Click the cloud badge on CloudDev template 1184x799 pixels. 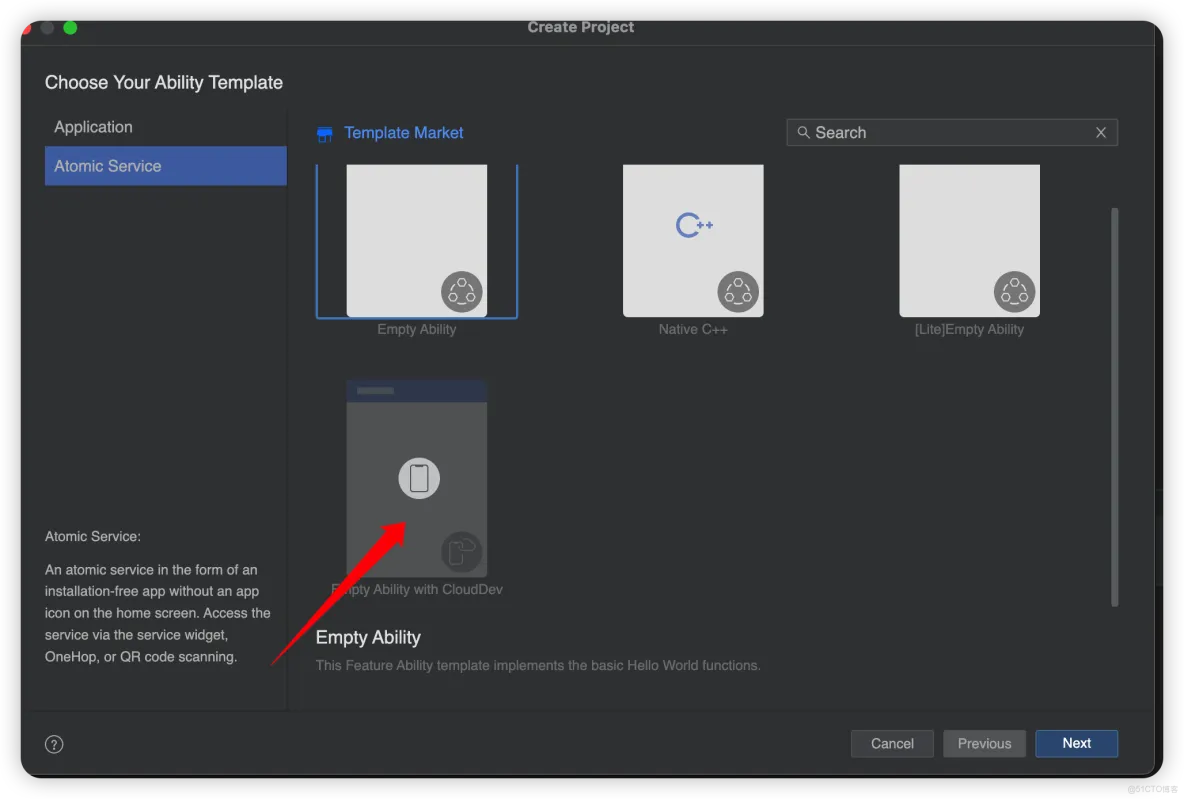point(461,551)
